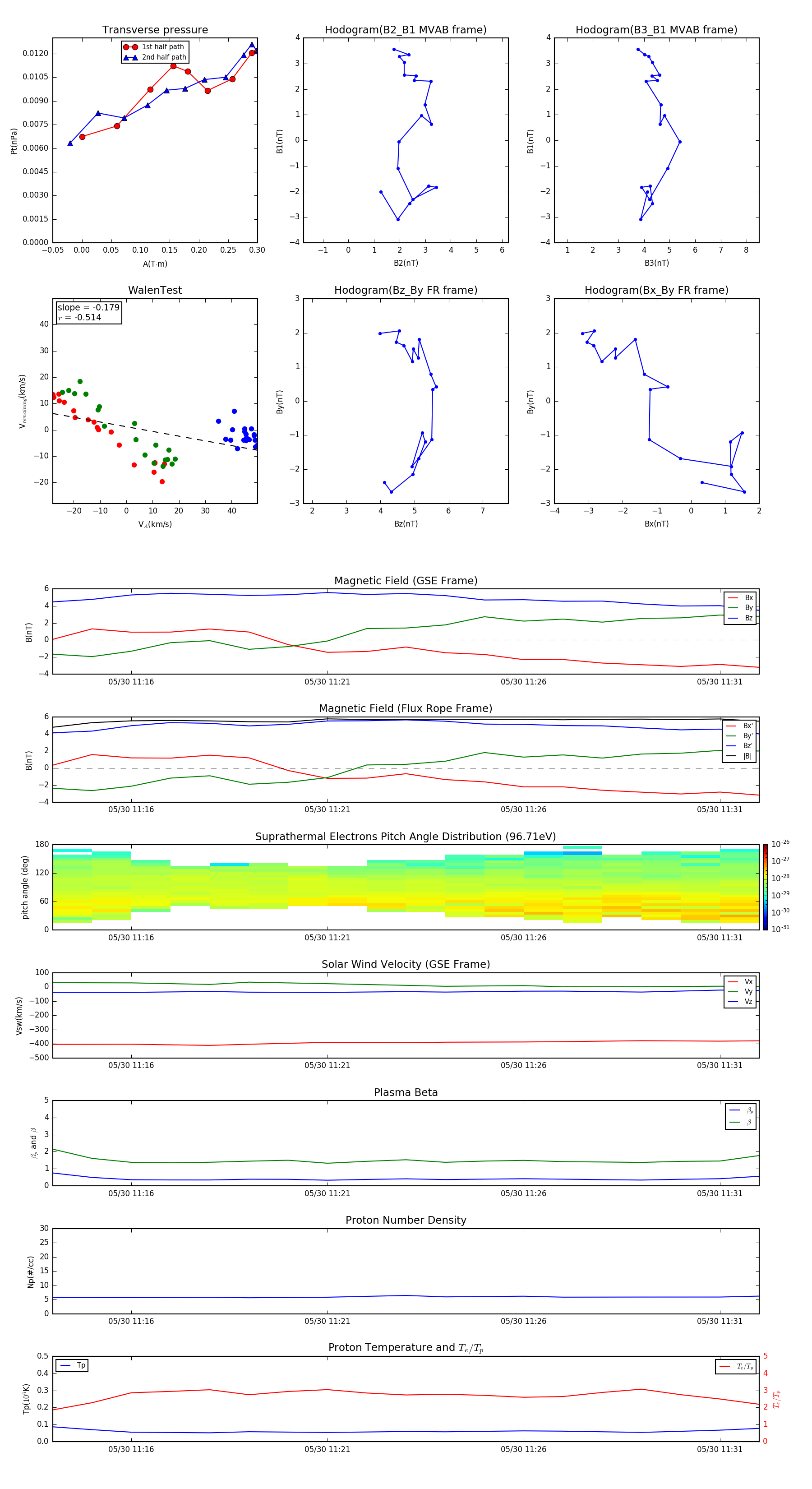
Task: Click the "Bx(nT)" x-axis label
Action: 656,524
